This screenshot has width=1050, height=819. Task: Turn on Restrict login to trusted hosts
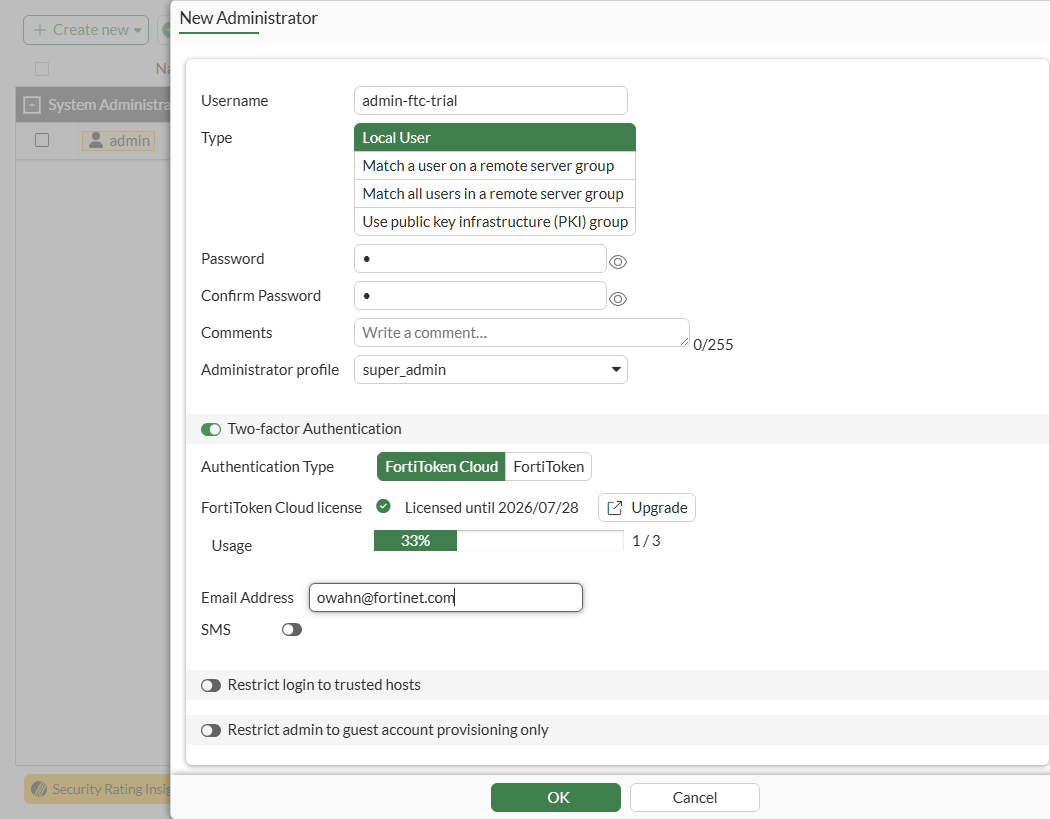[x=211, y=685]
